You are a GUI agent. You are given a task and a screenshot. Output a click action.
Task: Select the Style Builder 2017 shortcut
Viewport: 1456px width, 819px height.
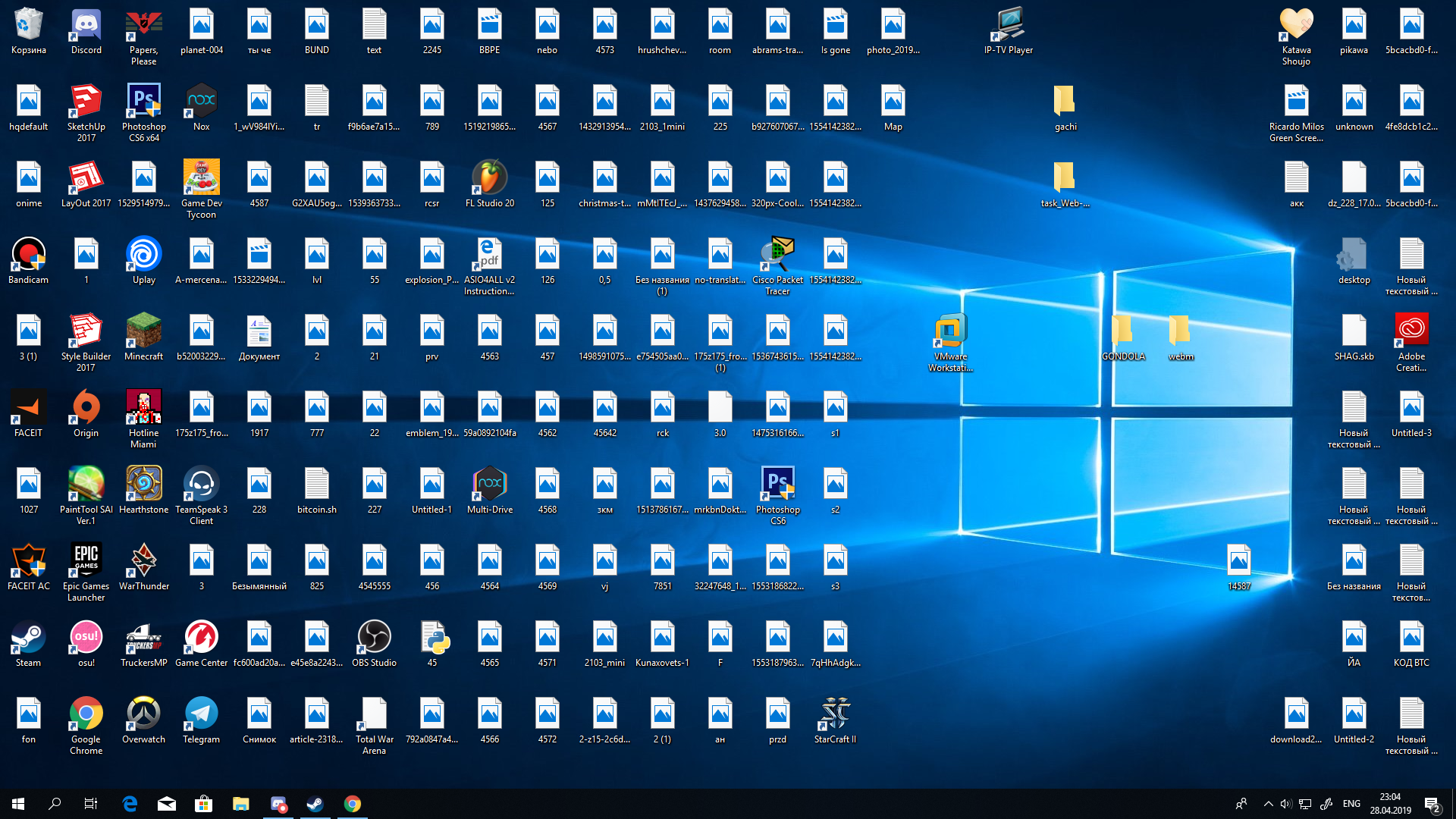(86, 344)
